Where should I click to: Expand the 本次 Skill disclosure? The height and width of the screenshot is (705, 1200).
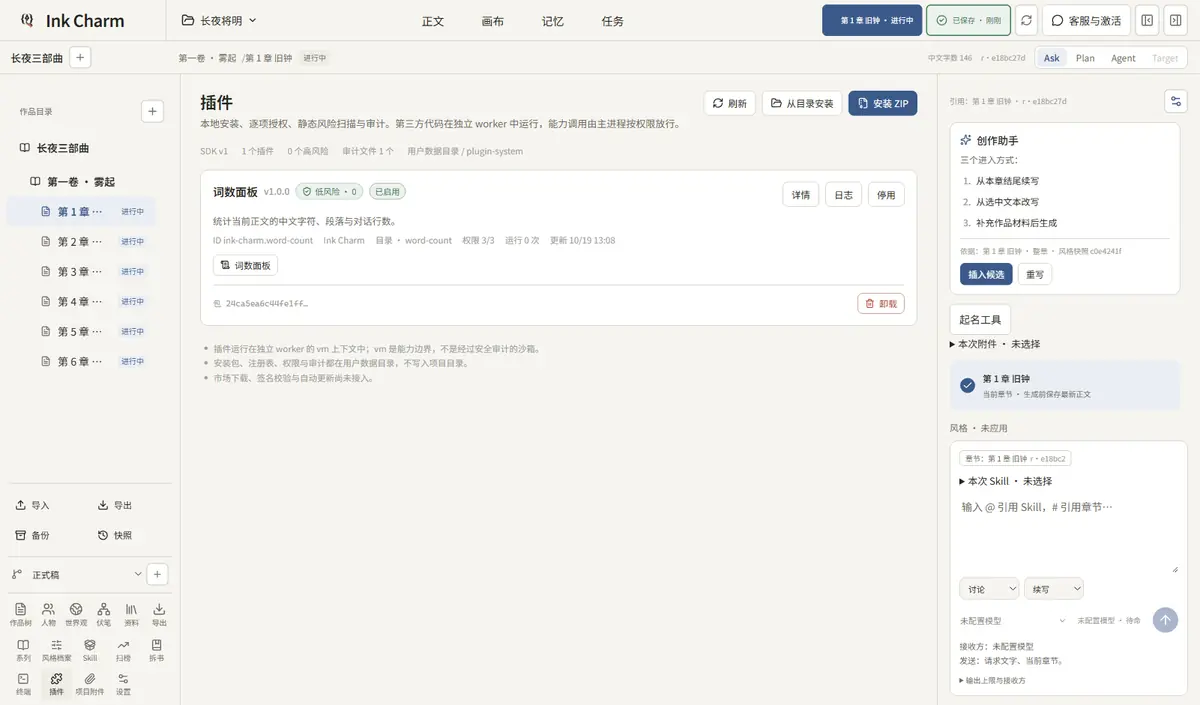(x=1005, y=481)
